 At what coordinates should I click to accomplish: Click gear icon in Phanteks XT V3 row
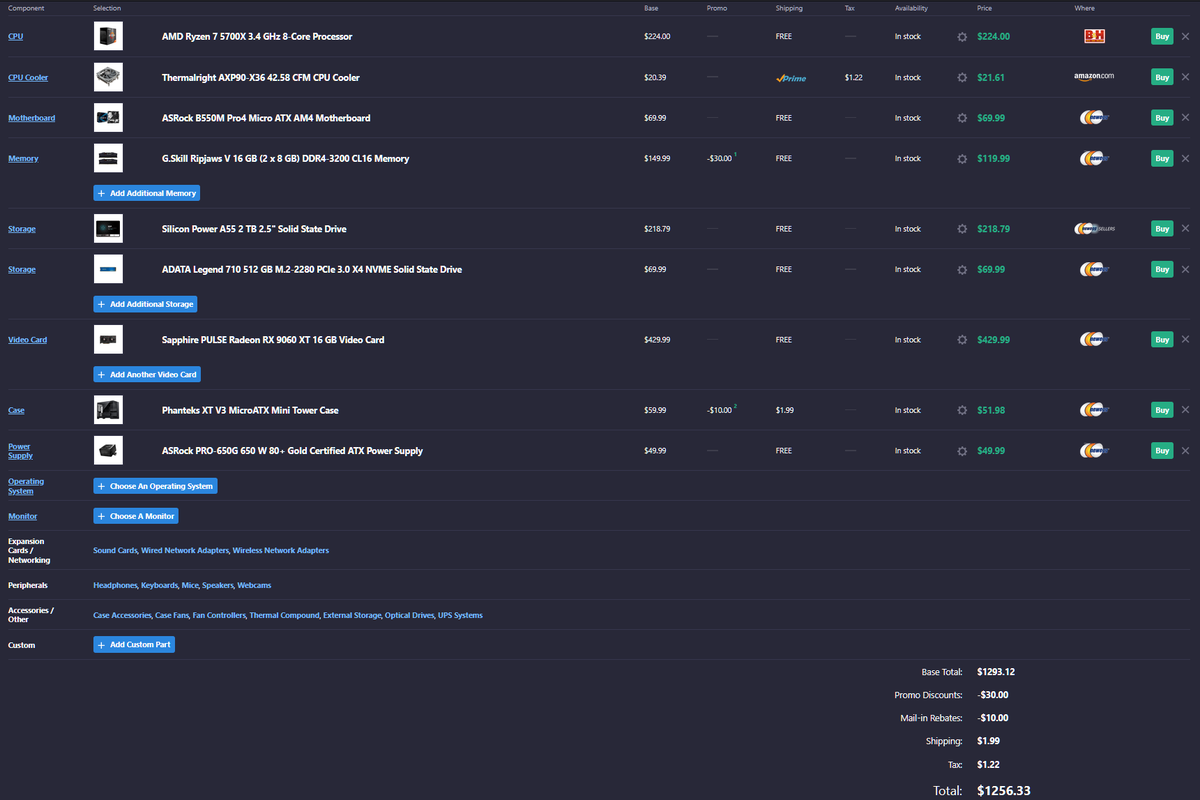click(x=962, y=410)
